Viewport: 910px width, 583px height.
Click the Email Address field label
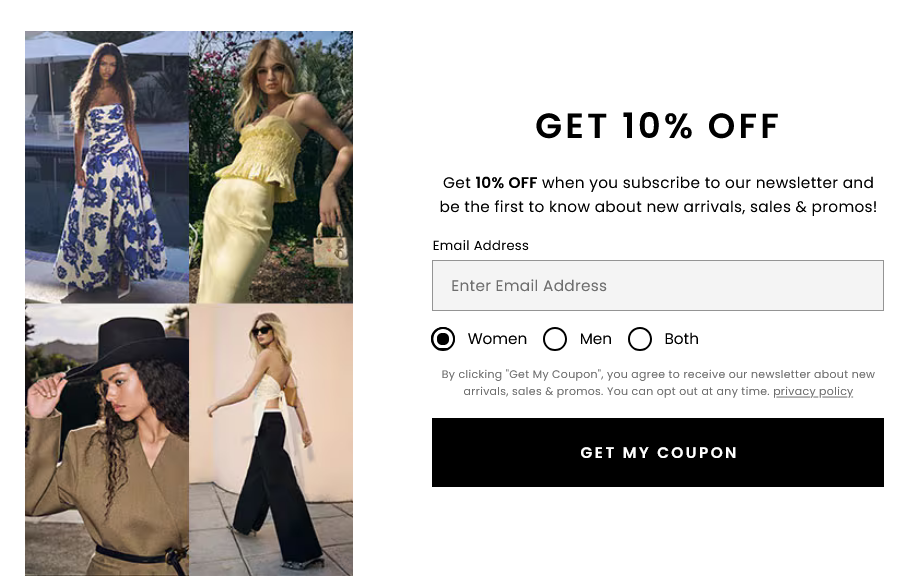(x=481, y=245)
